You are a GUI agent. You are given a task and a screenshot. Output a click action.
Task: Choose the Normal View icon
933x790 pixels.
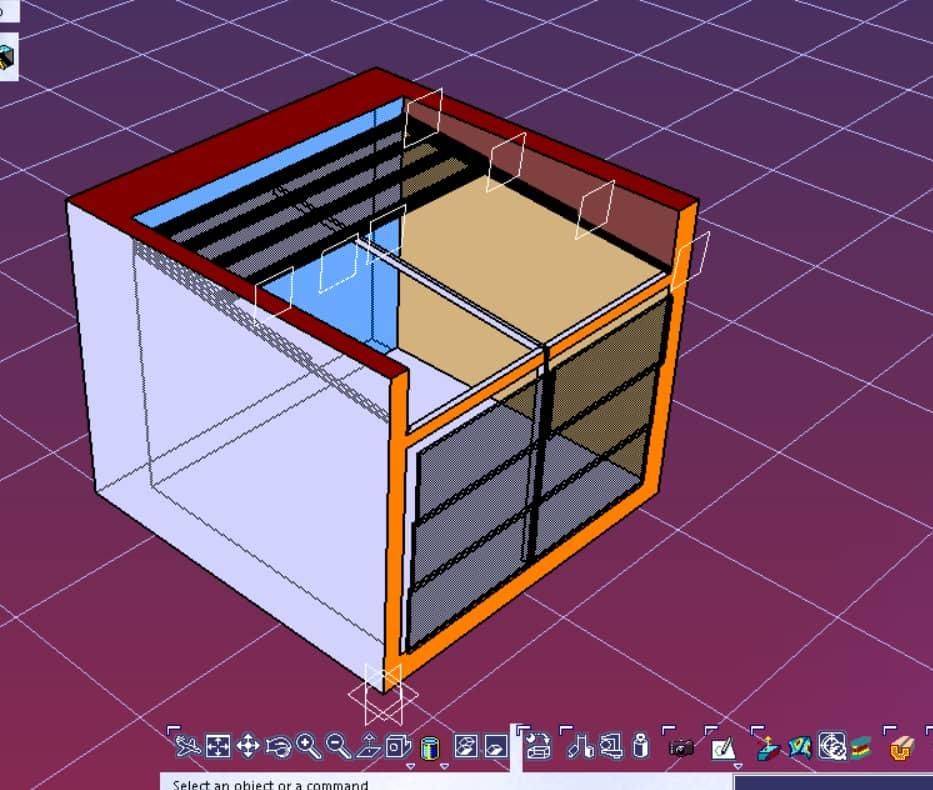click(369, 746)
